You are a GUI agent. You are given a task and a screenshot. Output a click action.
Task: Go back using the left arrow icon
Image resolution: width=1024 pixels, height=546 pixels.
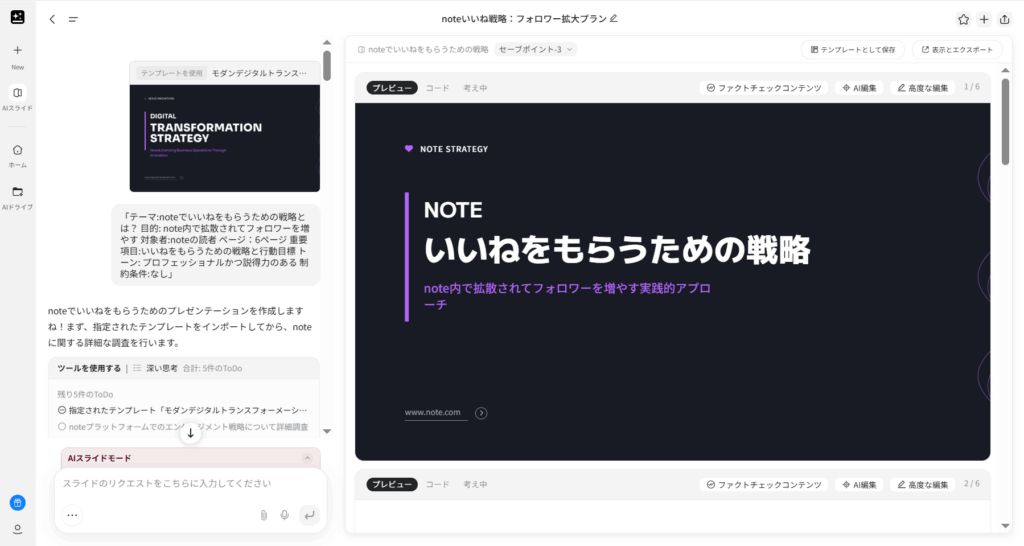[x=52, y=19]
